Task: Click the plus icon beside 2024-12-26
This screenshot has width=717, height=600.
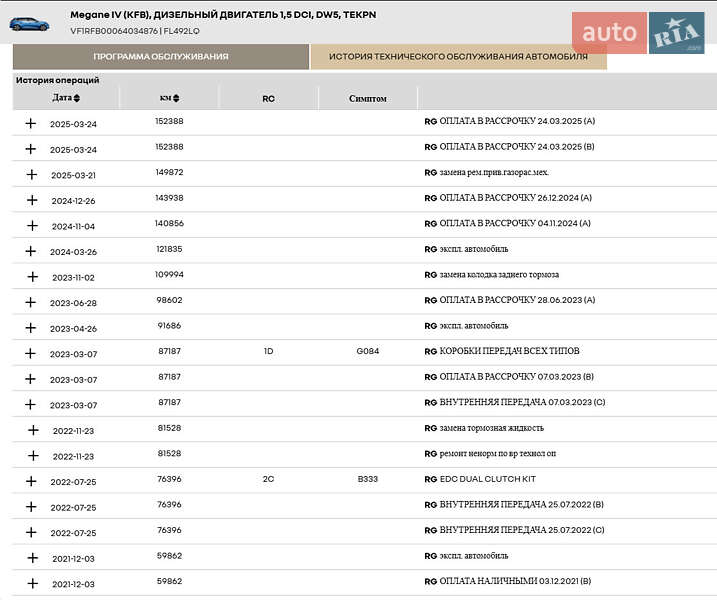Action: tap(31, 200)
